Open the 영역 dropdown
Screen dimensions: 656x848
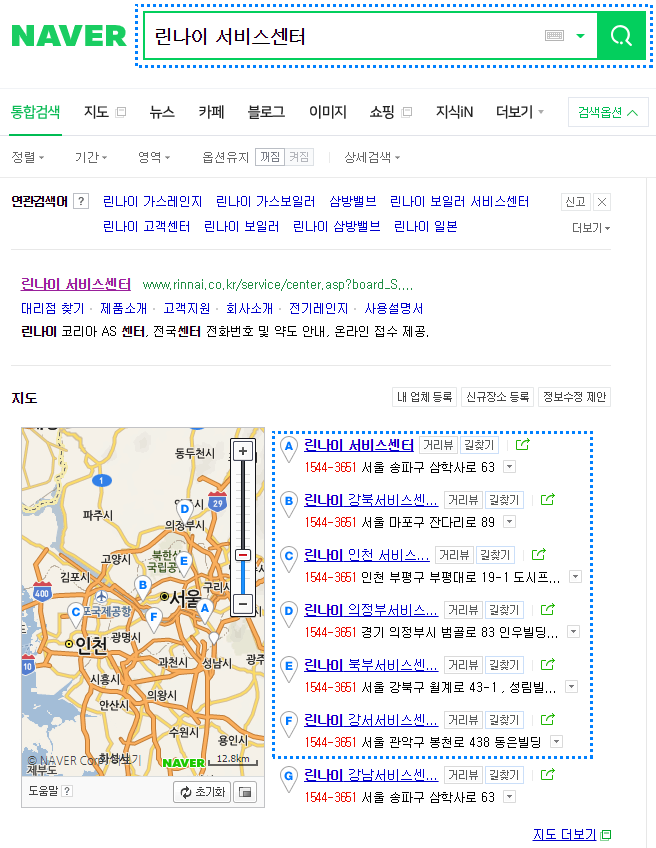point(154,157)
